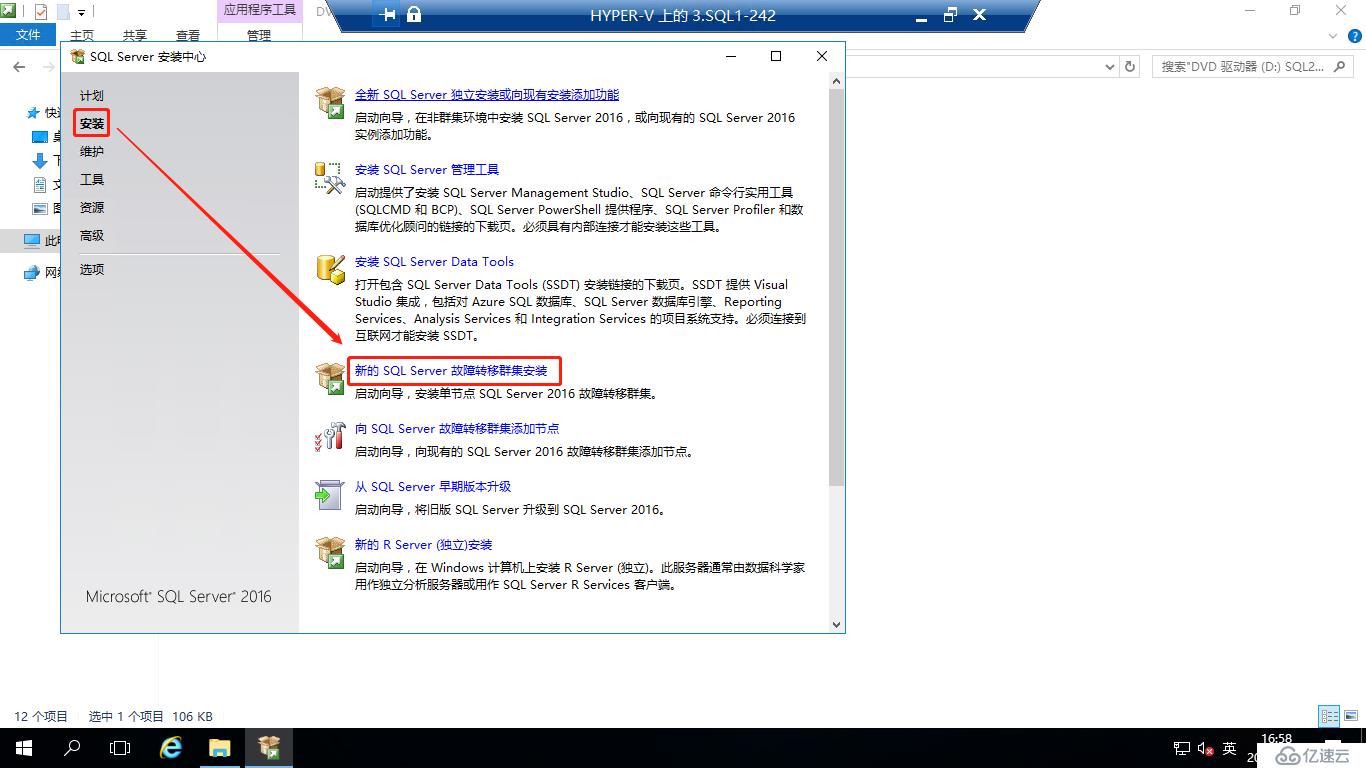This screenshot has height=768, width=1366.
Task: Open 新的 R Server (独立)安装 link
Action: click(x=424, y=545)
